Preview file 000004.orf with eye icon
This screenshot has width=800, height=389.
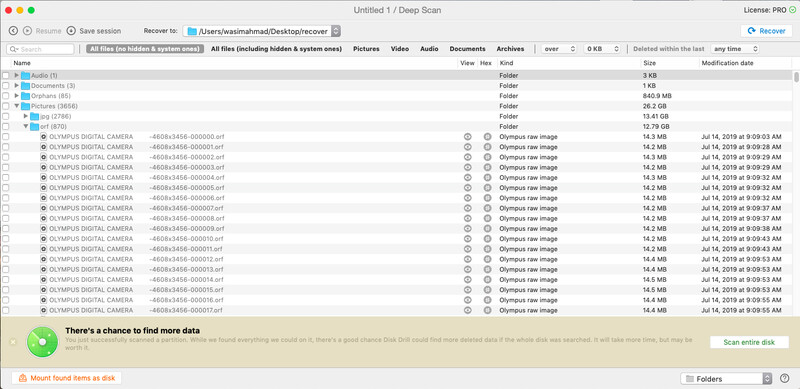[467, 178]
